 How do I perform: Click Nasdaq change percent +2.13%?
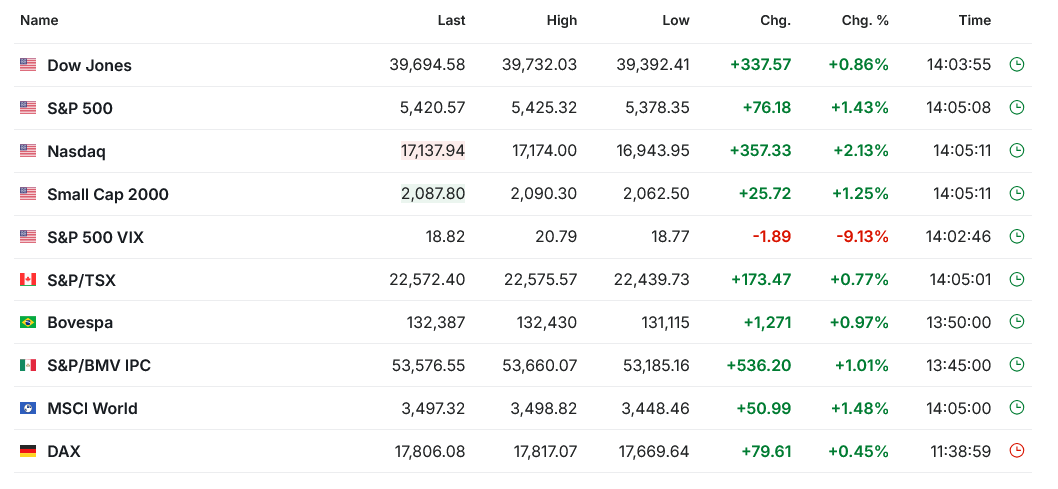(860, 150)
